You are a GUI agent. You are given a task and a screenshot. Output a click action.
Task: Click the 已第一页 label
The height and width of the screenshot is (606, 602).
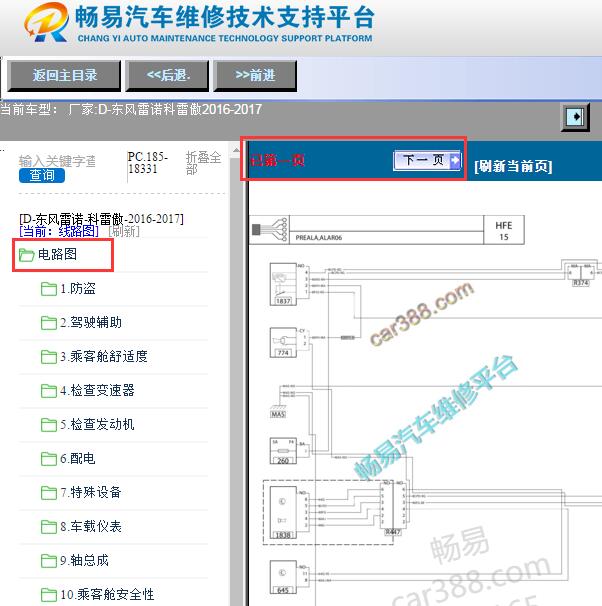277,160
